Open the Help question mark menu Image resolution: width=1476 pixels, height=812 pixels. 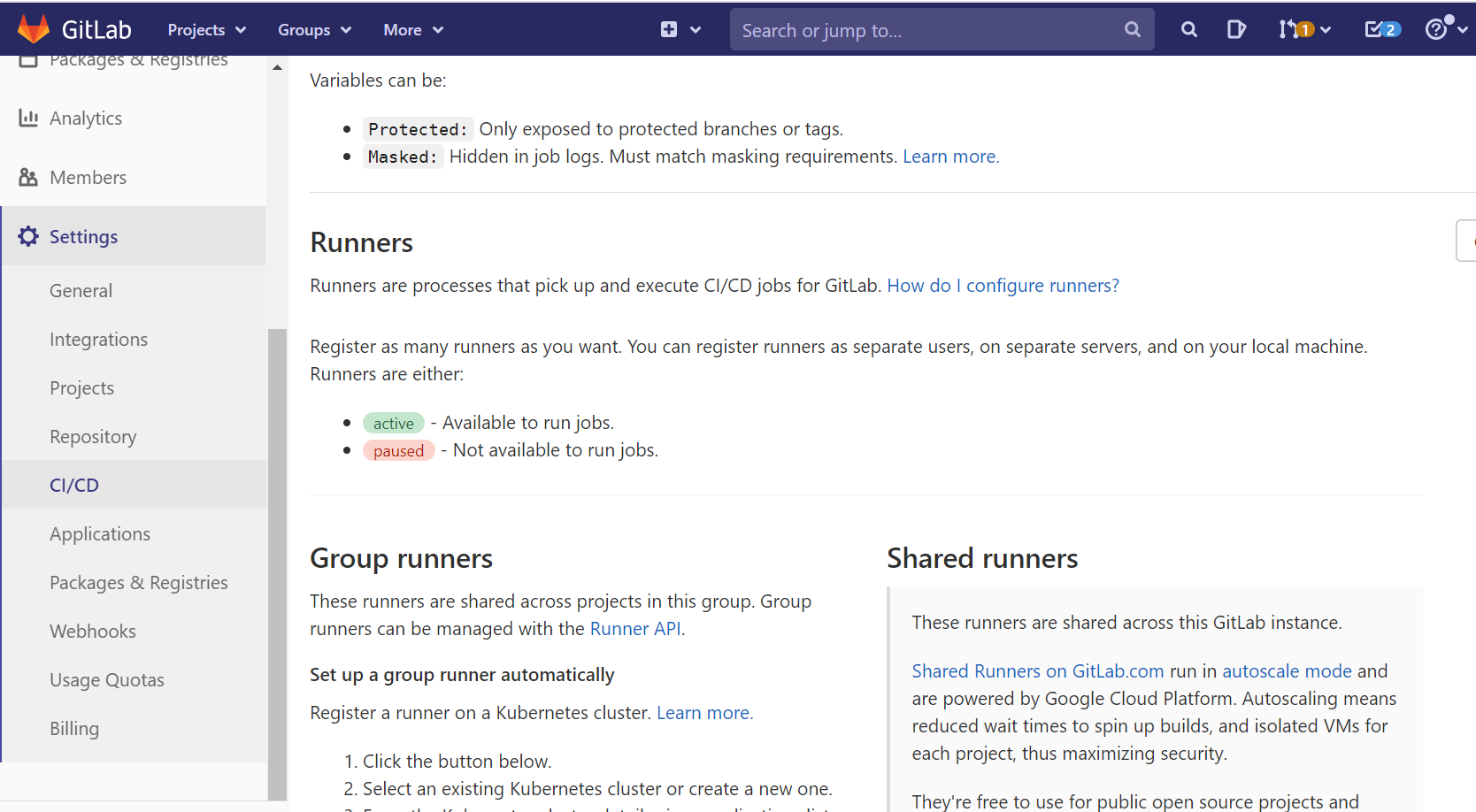[1446, 29]
